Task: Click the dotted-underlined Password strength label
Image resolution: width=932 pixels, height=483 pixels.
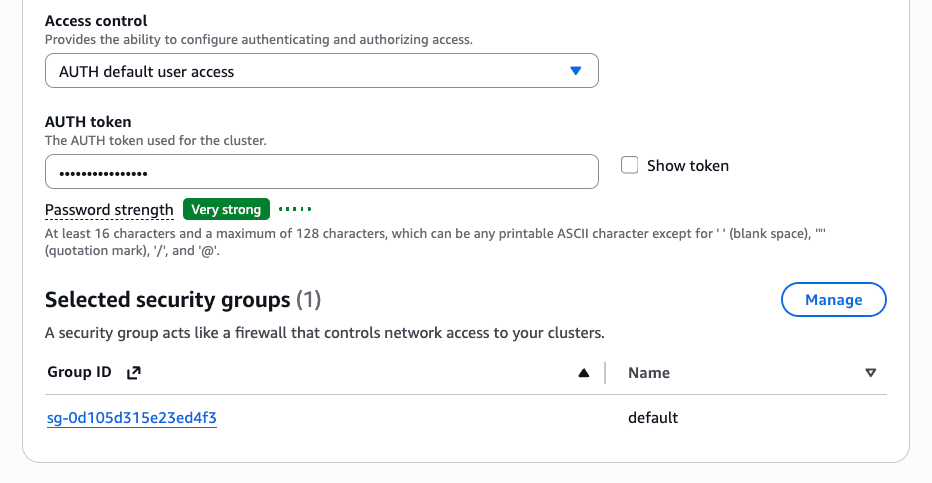Action: tap(109, 210)
